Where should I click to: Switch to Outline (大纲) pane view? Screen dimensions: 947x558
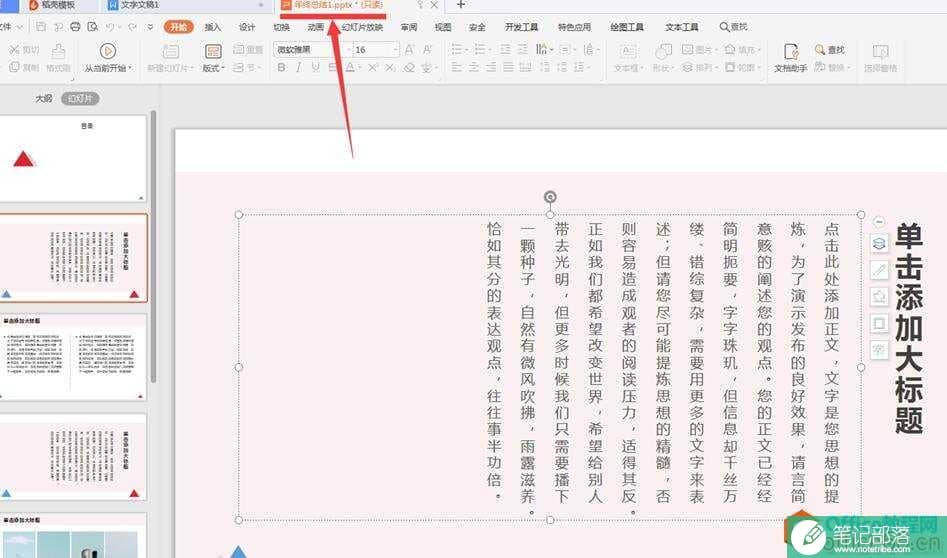(44, 98)
